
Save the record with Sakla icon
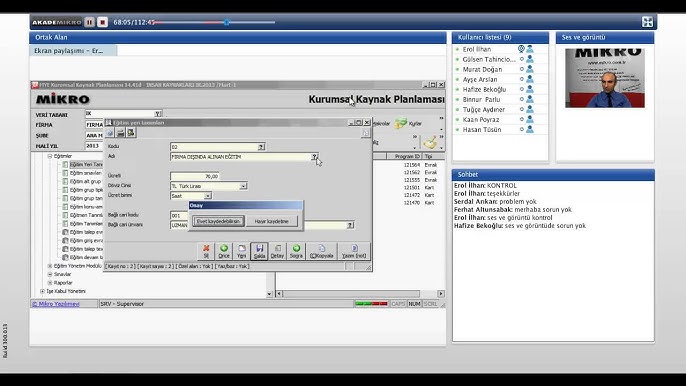pyautogui.click(x=259, y=251)
